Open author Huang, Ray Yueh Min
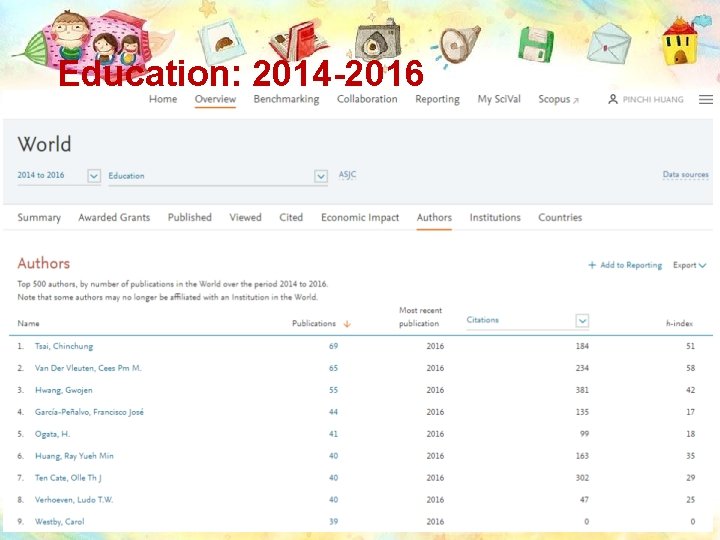 (74, 456)
